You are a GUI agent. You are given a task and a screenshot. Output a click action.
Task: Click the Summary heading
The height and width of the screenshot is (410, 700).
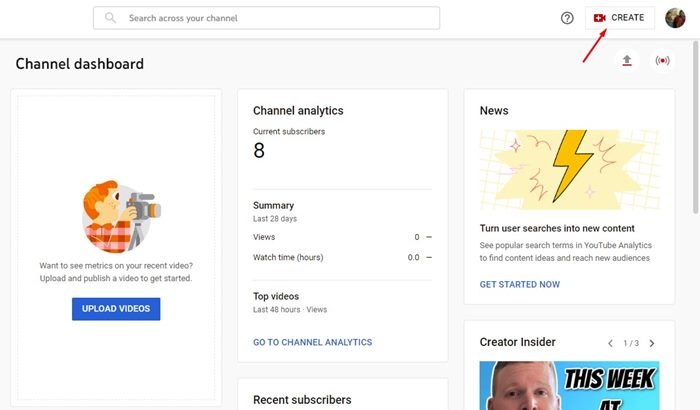(274, 205)
